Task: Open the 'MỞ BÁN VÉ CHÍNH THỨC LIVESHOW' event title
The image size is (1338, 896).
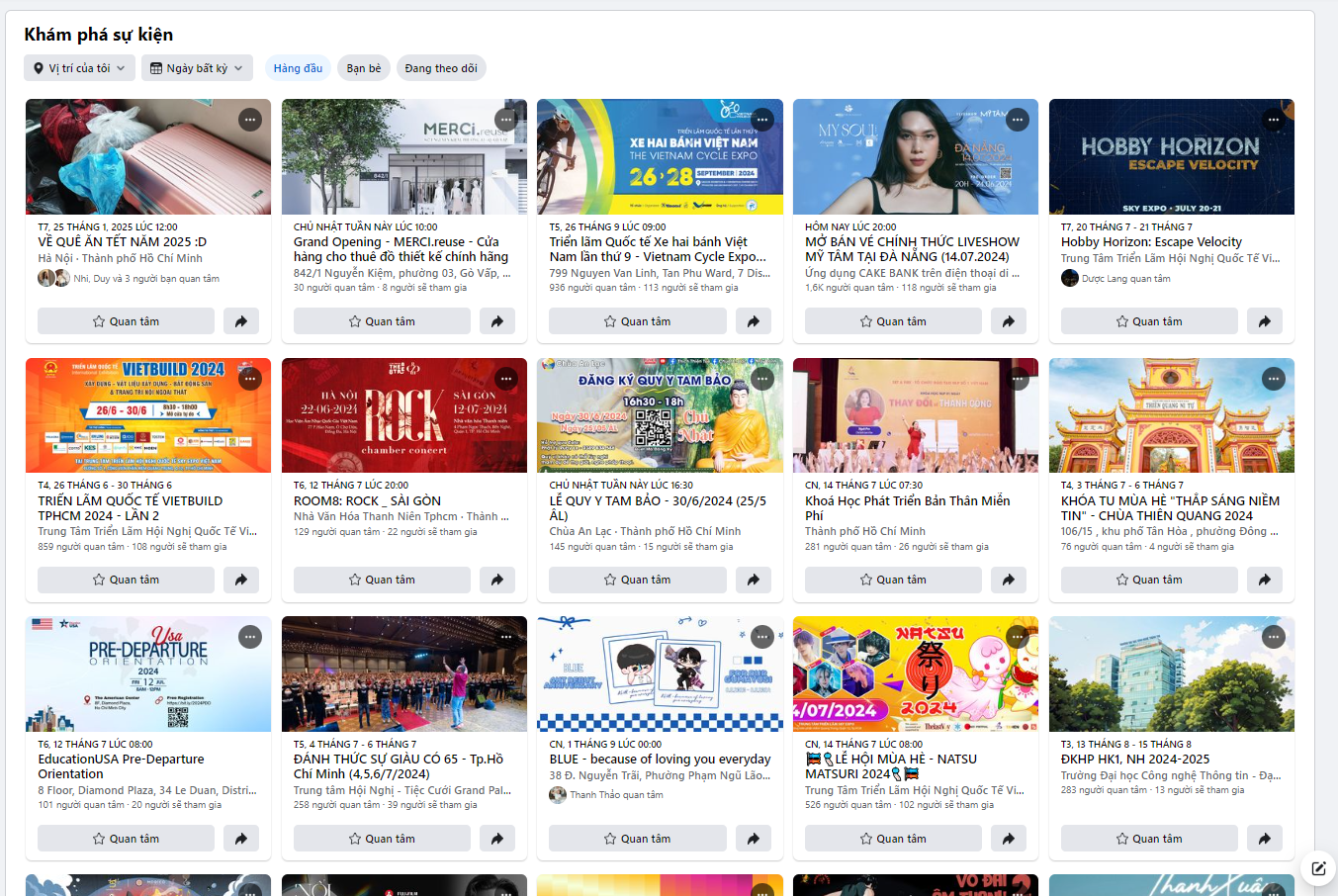Action: [x=912, y=249]
